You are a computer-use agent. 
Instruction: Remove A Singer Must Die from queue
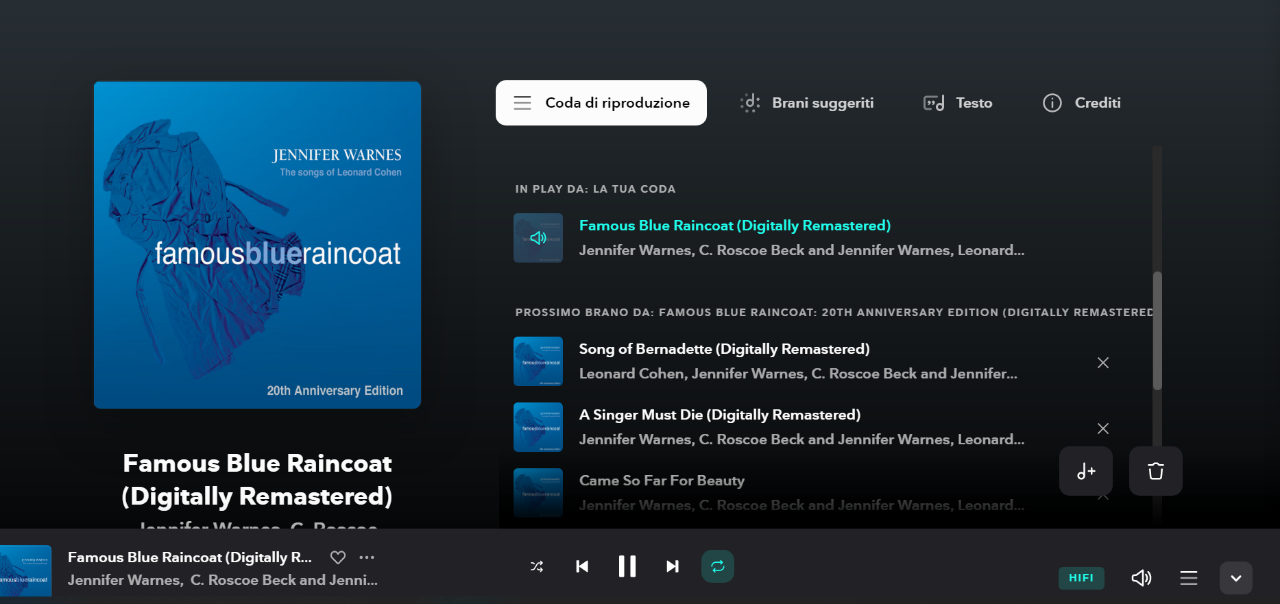coord(1103,428)
